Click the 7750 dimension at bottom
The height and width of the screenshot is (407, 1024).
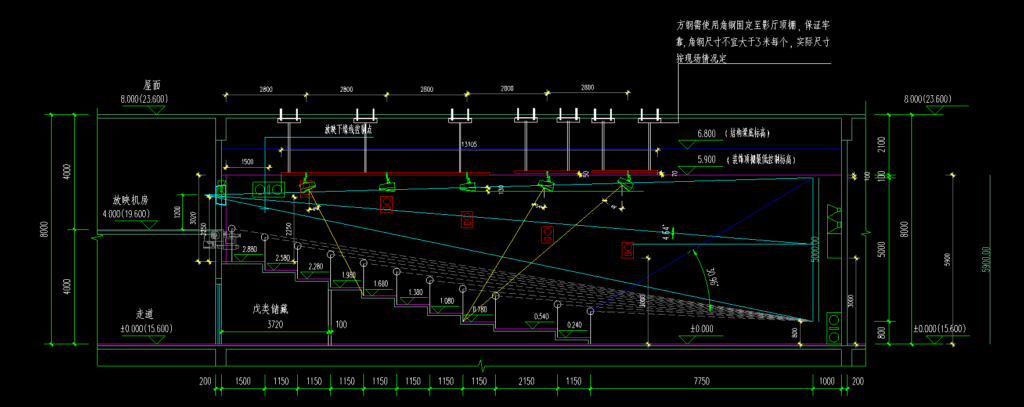tap(701, 383)
